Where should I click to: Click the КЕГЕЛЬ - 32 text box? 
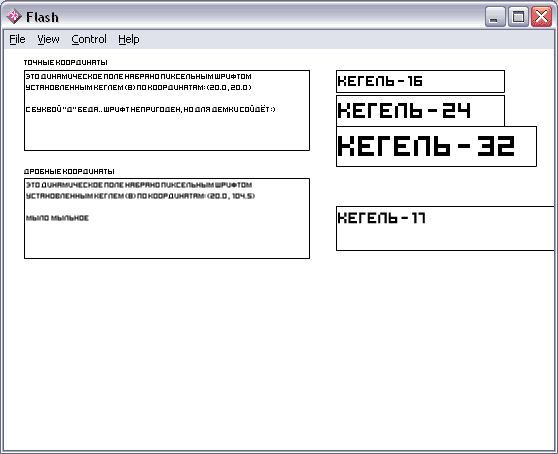[x=436, y=146]
